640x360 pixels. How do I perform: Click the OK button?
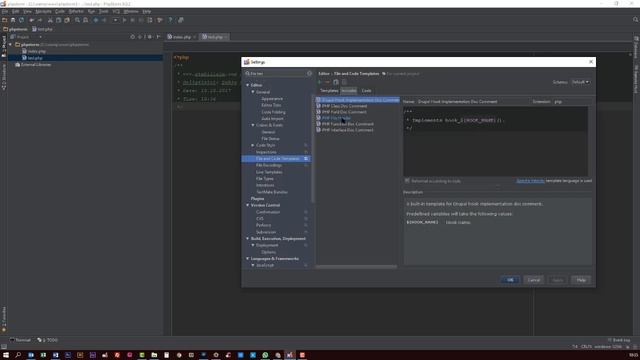coord(510,280)
